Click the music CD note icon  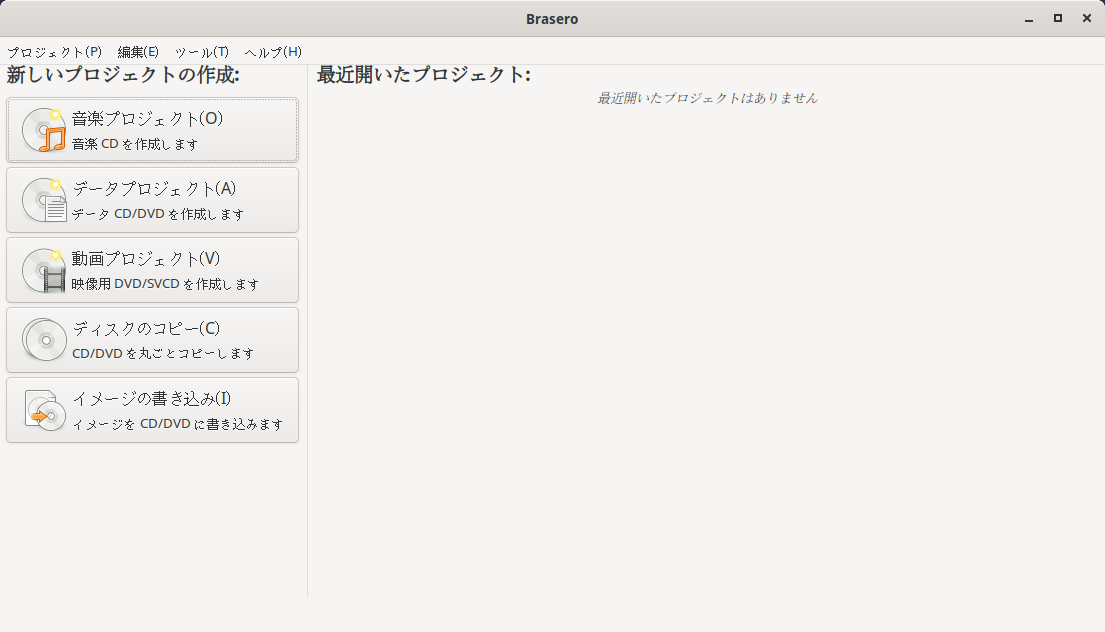pyautogui.click(x=44, y=130)
